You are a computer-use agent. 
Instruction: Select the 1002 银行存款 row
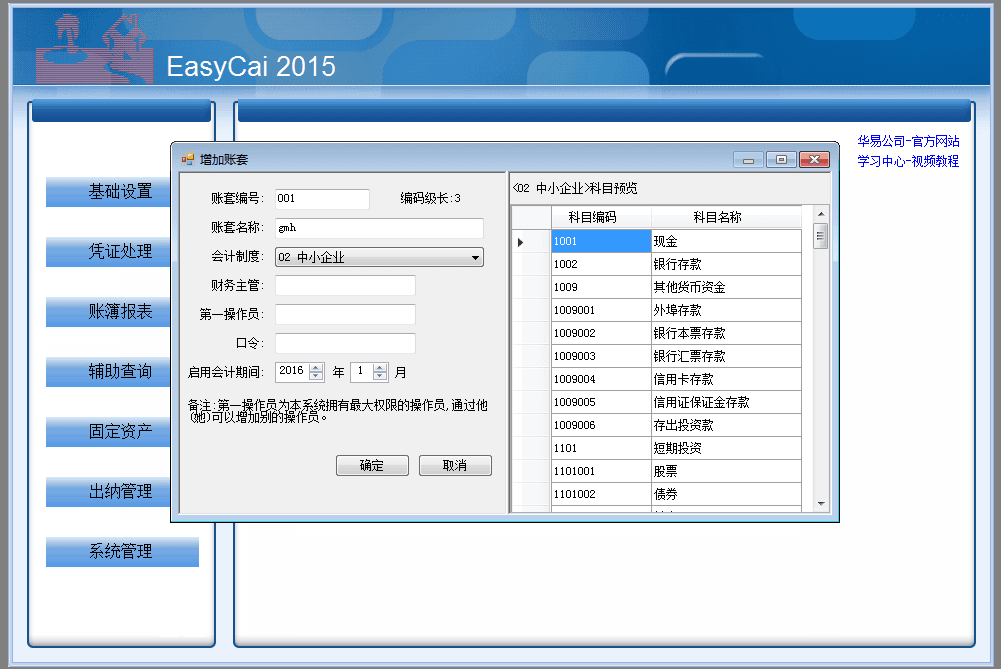click(x=676, y=265)
